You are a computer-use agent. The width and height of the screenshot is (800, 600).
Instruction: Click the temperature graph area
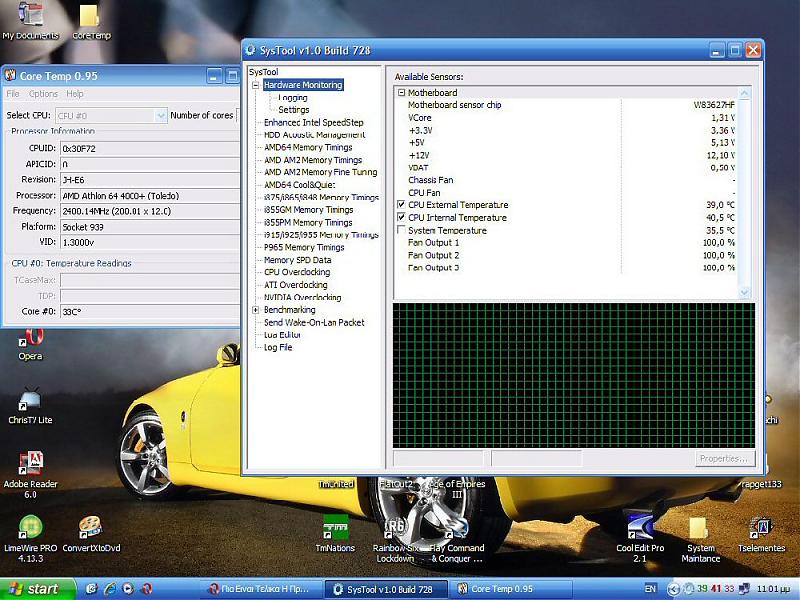pyautogui.click(x=573, y=375)
